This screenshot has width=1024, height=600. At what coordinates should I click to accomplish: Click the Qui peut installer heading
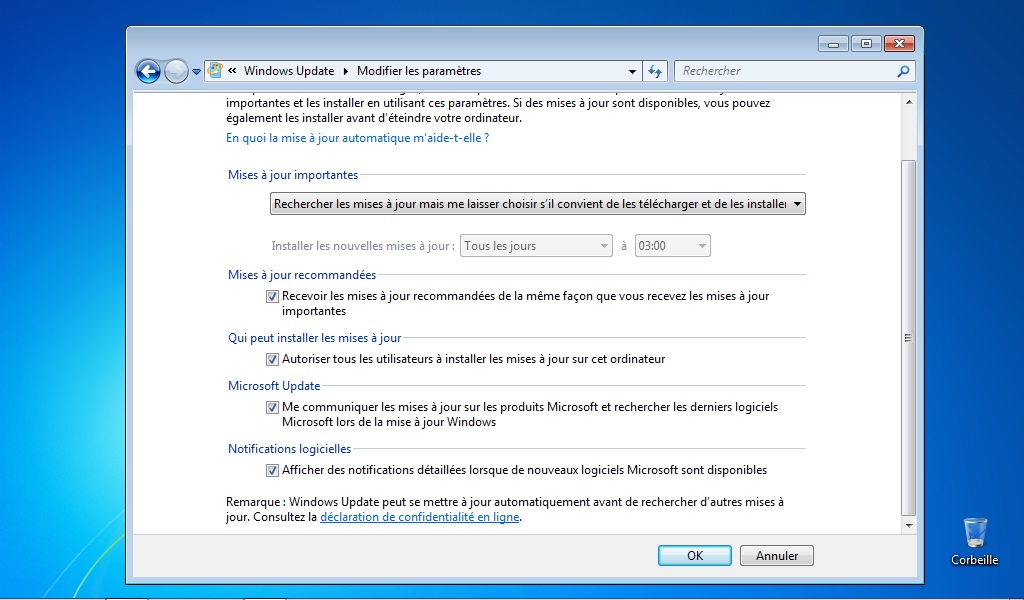coord(314,338)
